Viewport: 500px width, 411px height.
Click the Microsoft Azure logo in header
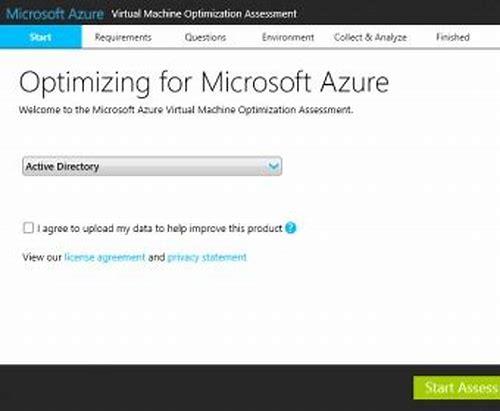[x=55, y=14]
